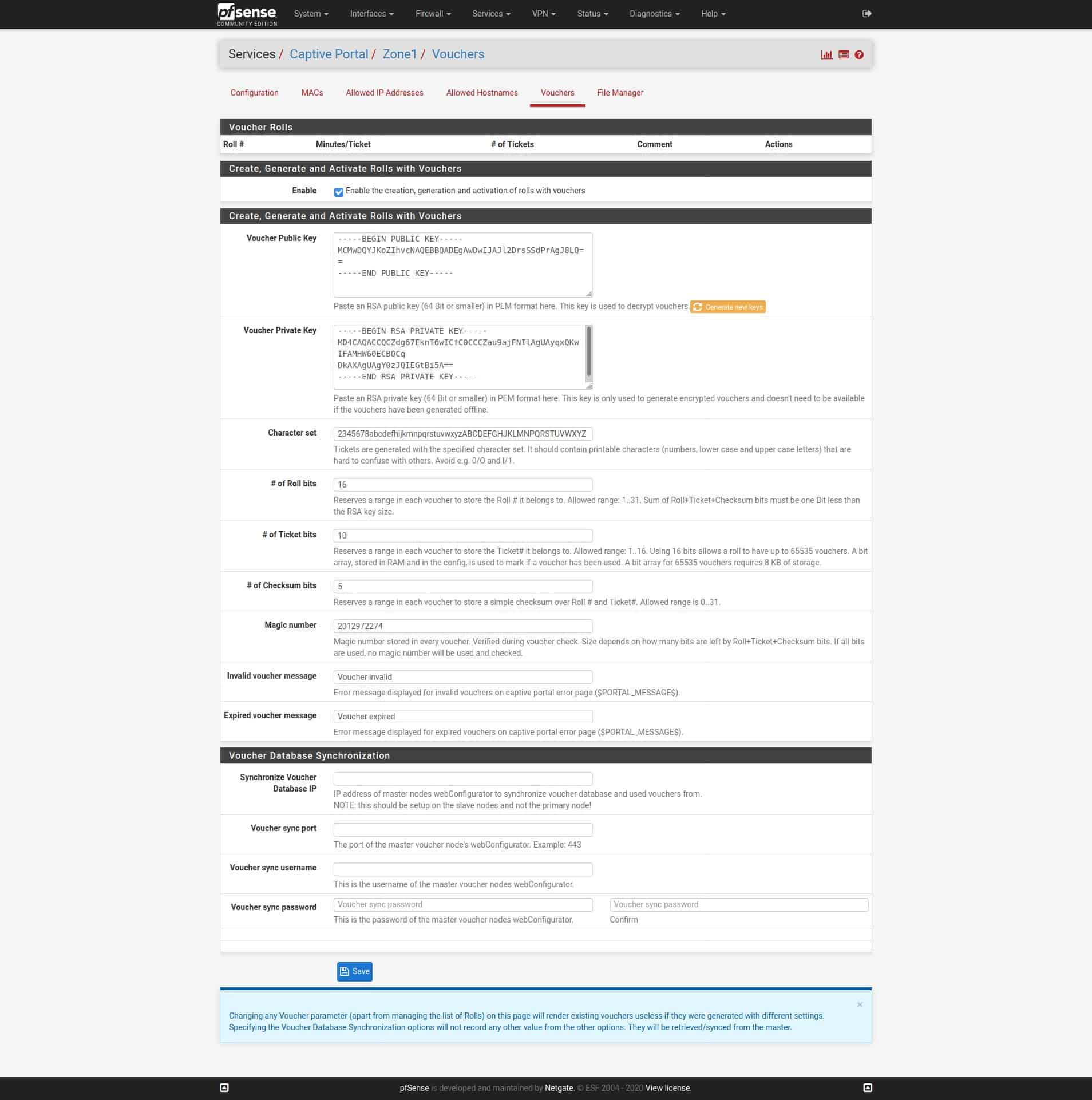Click the Netgate link in footer
The width and height of the screenshot is (1092, 1100).
[x=559, y=1087]
